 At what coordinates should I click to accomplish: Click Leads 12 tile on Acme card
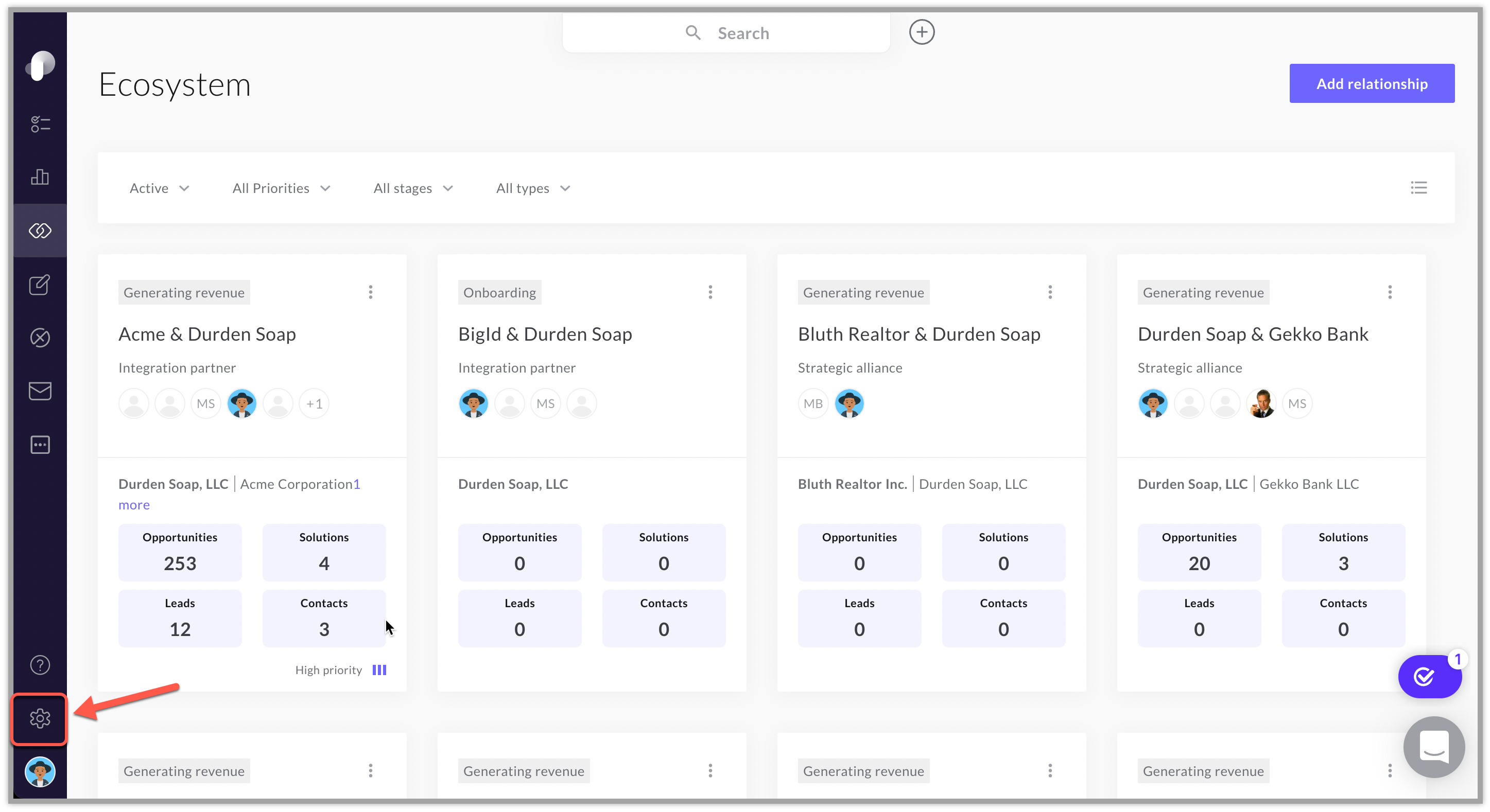(x=180, y=618)
